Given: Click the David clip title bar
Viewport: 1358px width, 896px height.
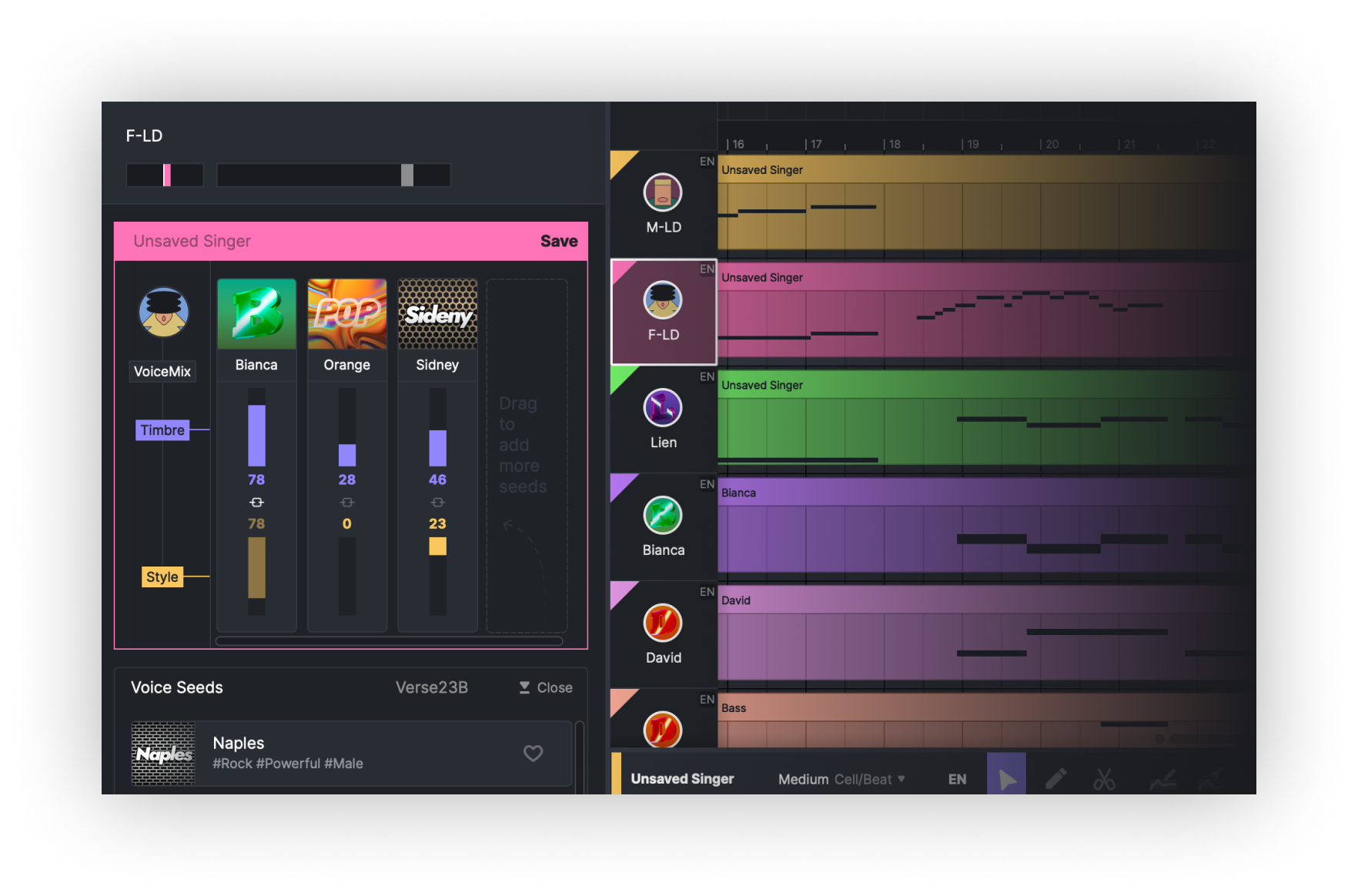Looking at the screenshot, I should (x=985, y=600).
